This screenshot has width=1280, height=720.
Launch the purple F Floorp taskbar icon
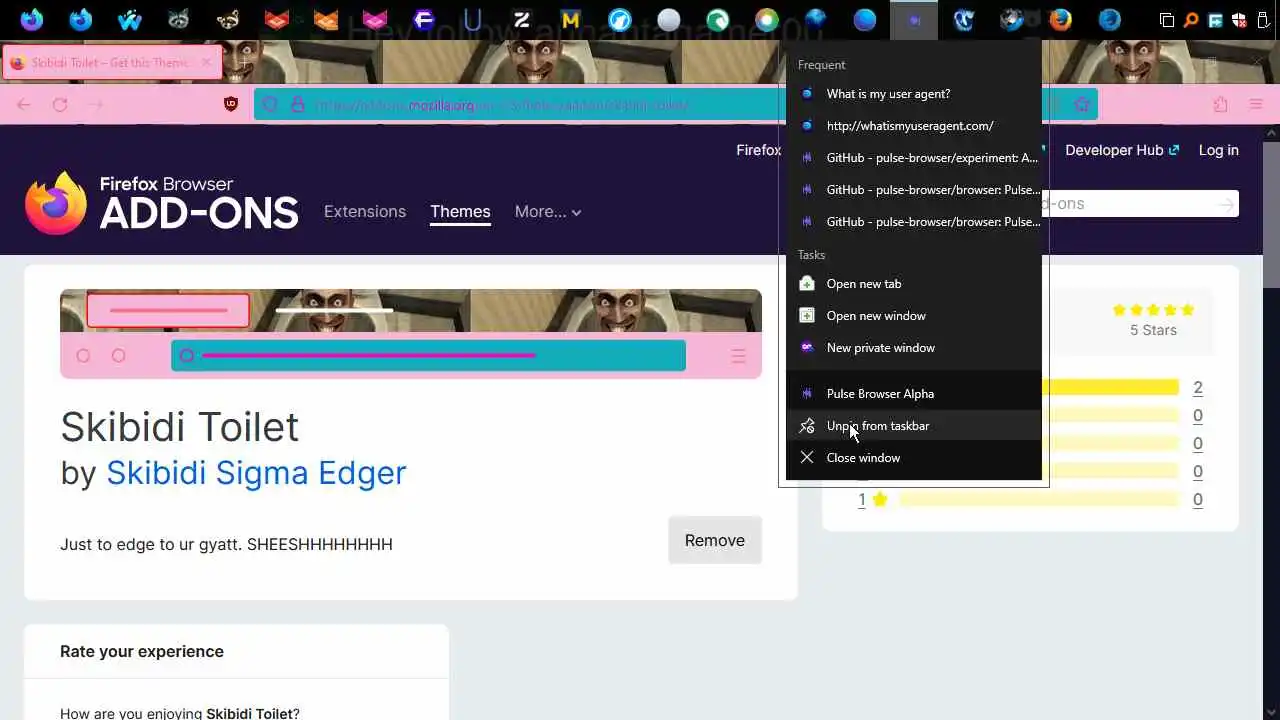click(424, 19)
